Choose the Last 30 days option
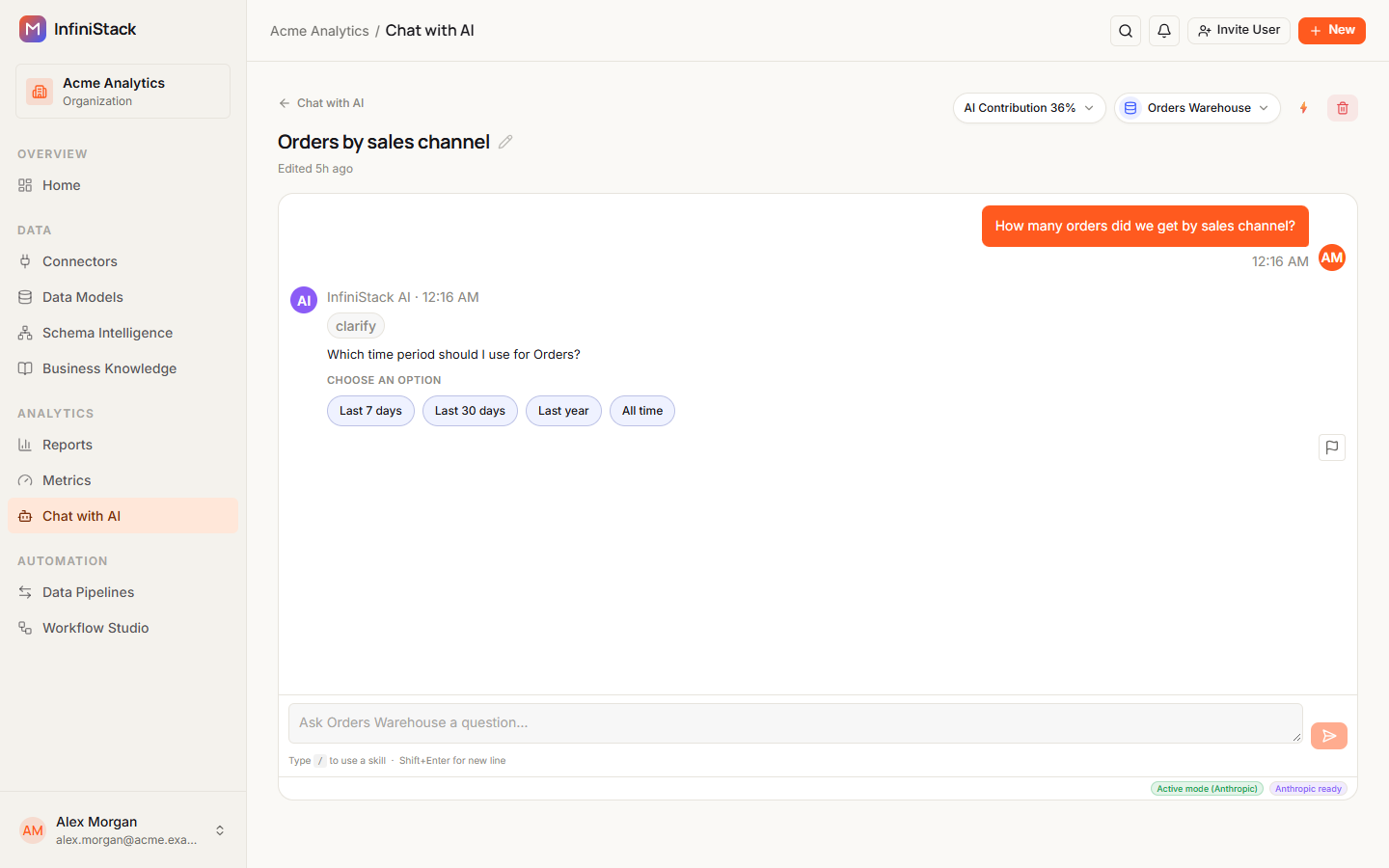Viewport: 1389px width, 868px height. (x=470, y=411)
